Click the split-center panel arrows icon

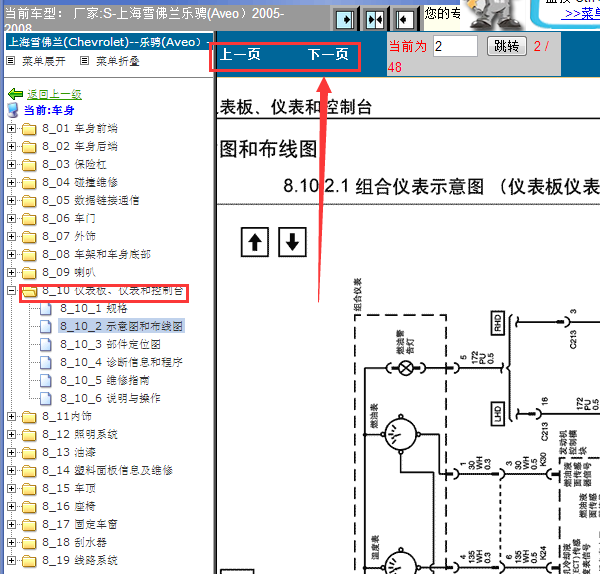tap(375, 19)
